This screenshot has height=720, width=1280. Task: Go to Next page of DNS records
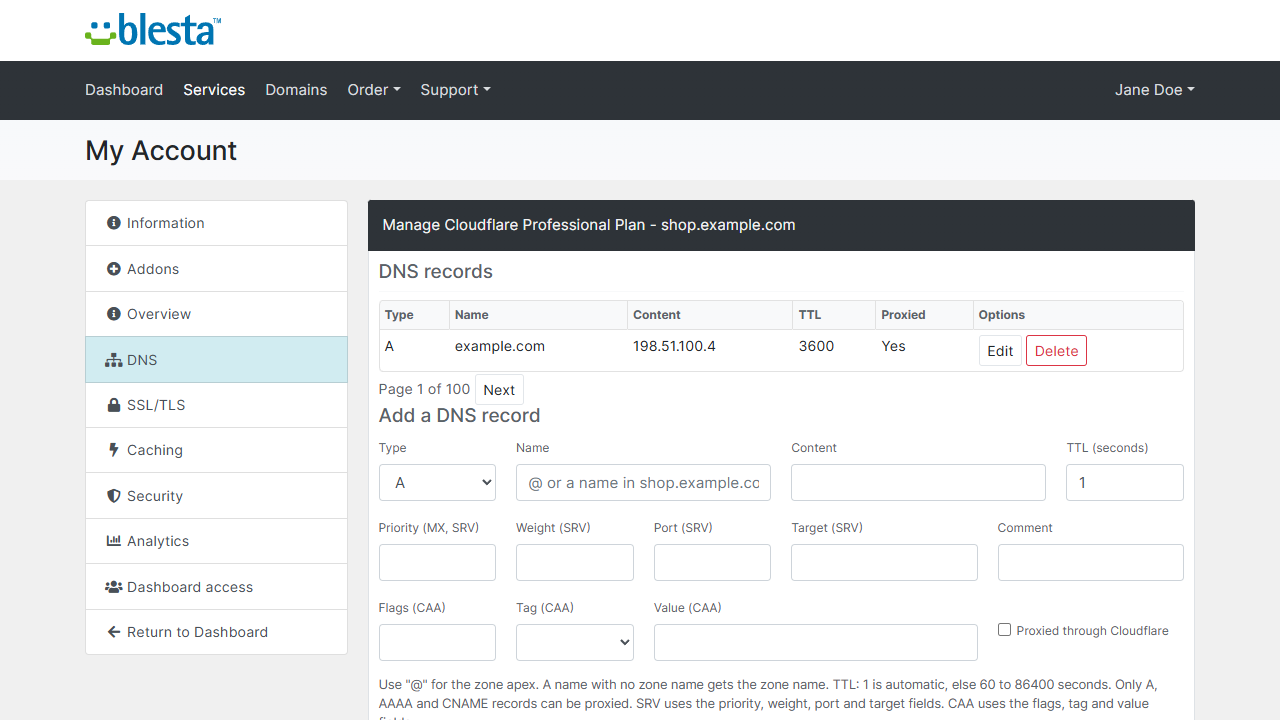pyautogui.click(x=499, y=390)
